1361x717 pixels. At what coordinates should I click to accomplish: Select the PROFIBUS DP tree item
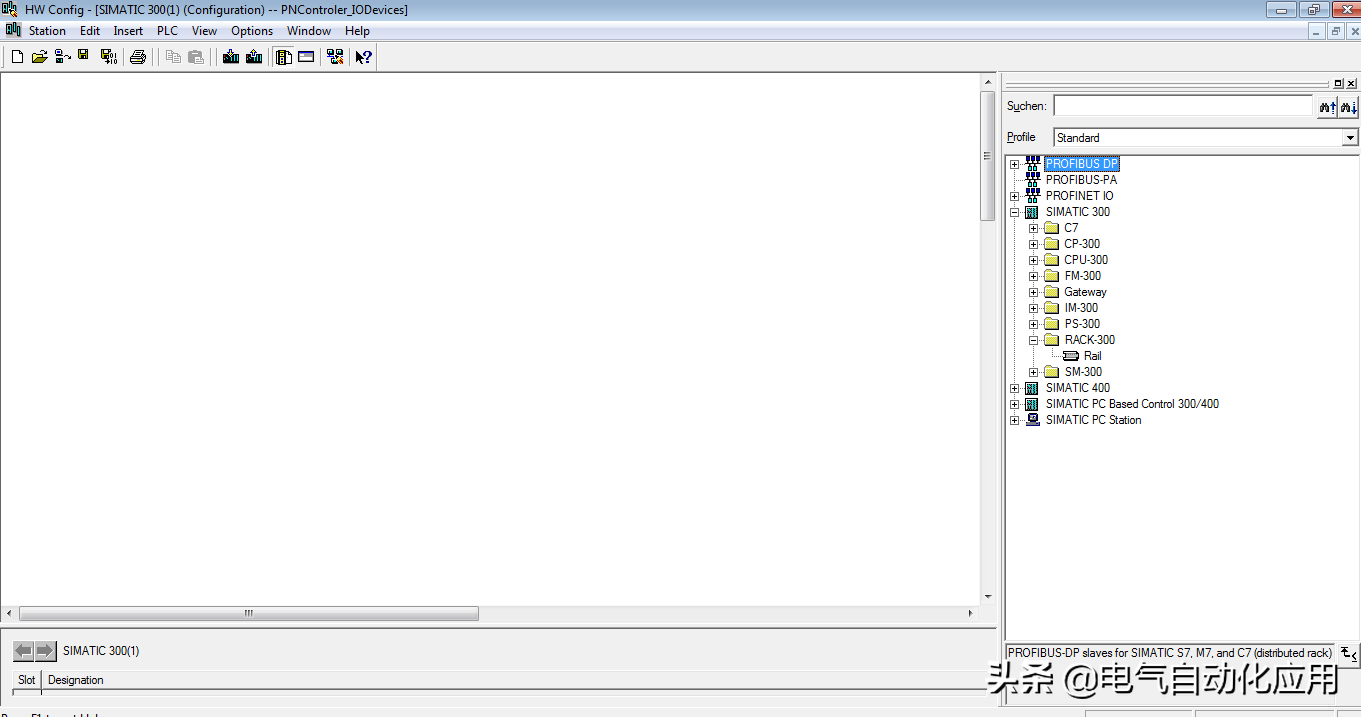1082,164
